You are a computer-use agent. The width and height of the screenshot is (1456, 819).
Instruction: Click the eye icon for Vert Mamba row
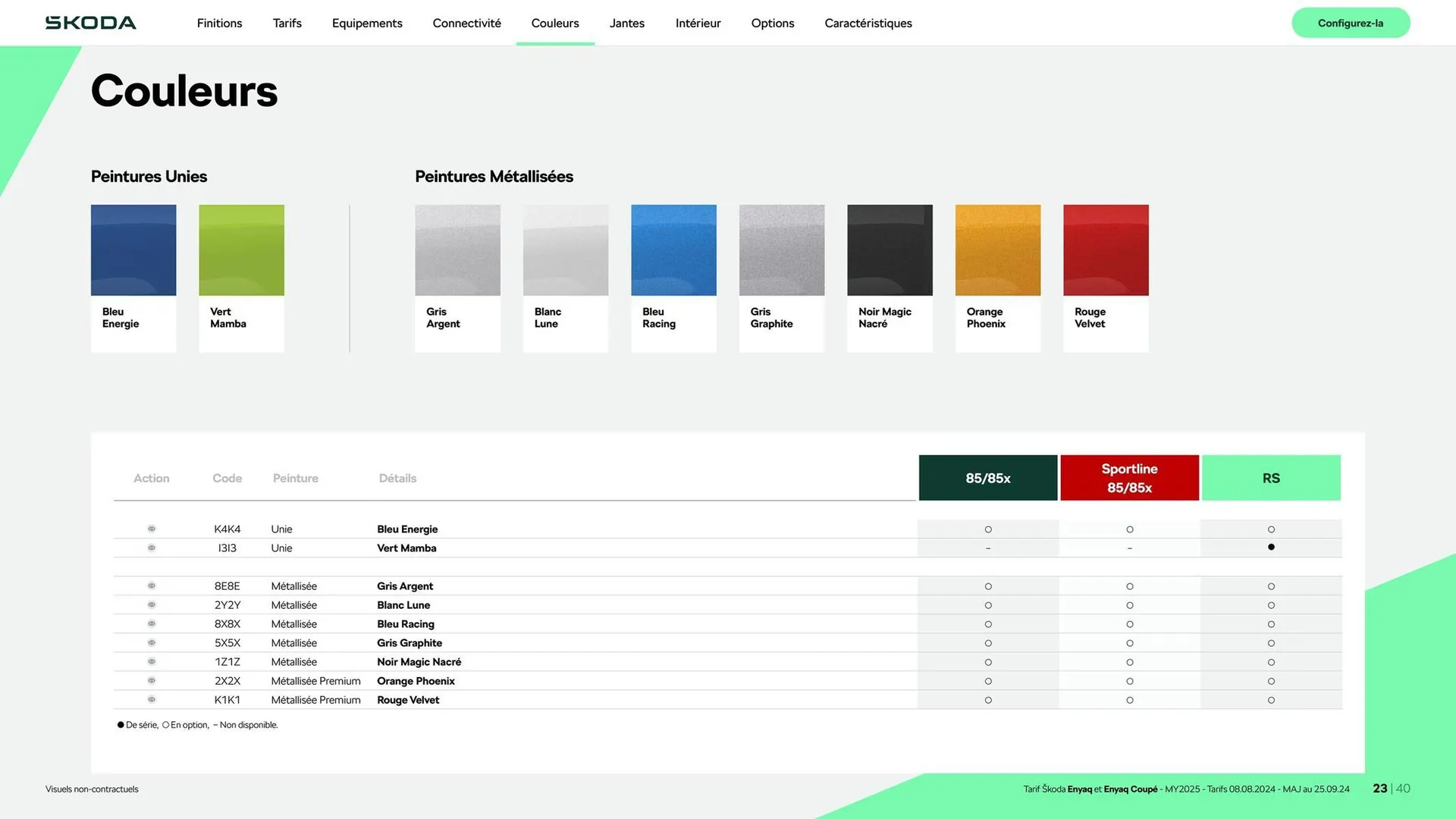[152, 548]
